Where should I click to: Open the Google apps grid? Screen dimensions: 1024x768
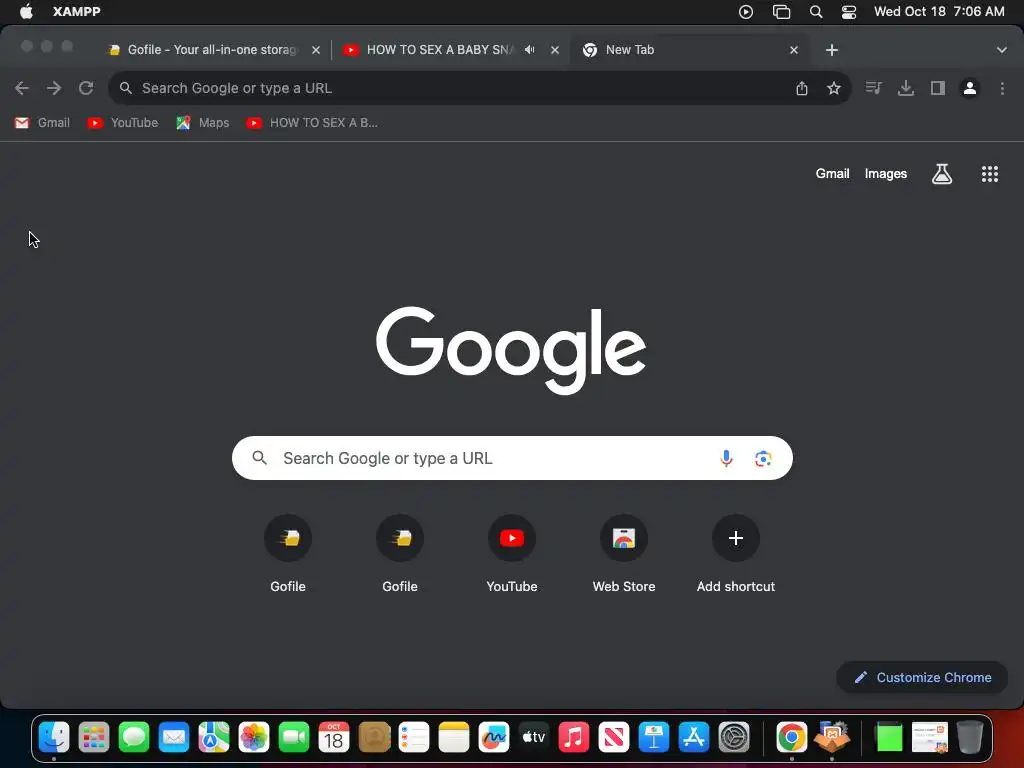point(989,174)
